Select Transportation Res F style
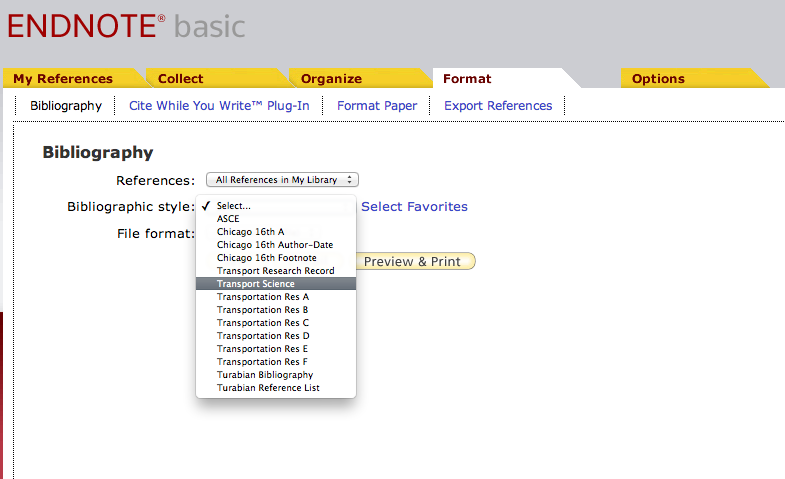Screen dimensions: 785x479 coord(276,362)
